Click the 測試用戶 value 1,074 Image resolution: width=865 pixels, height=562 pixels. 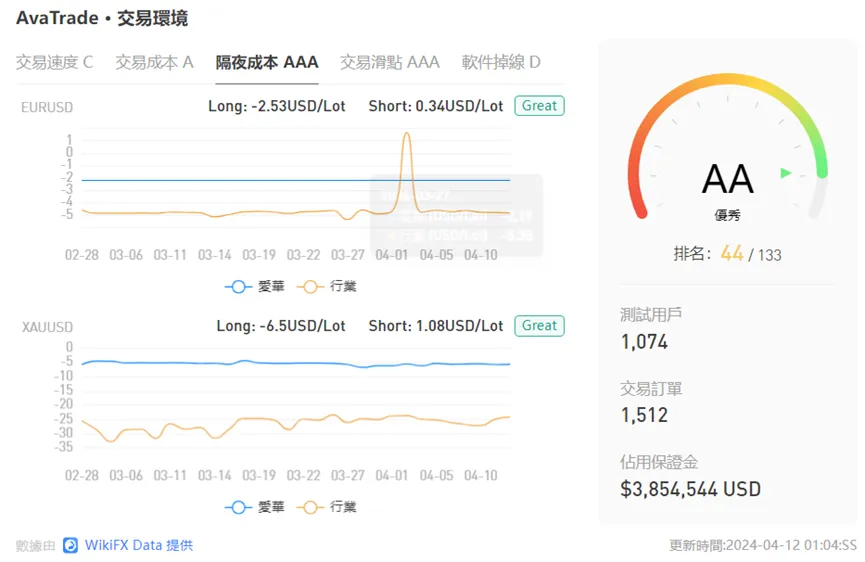644,342
